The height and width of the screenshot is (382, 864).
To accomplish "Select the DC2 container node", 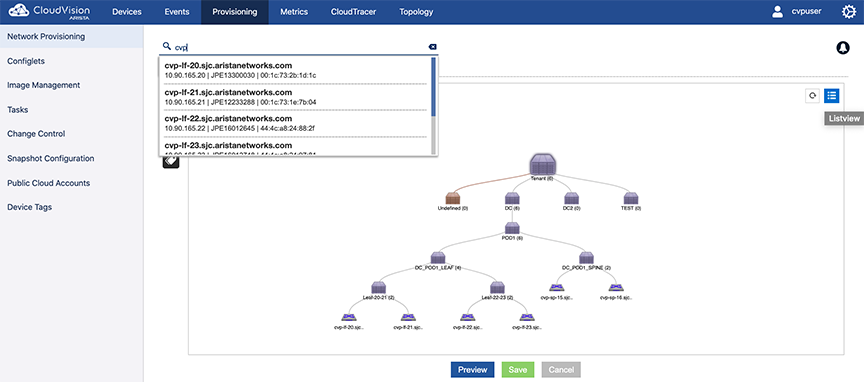I will coord(571,198).
